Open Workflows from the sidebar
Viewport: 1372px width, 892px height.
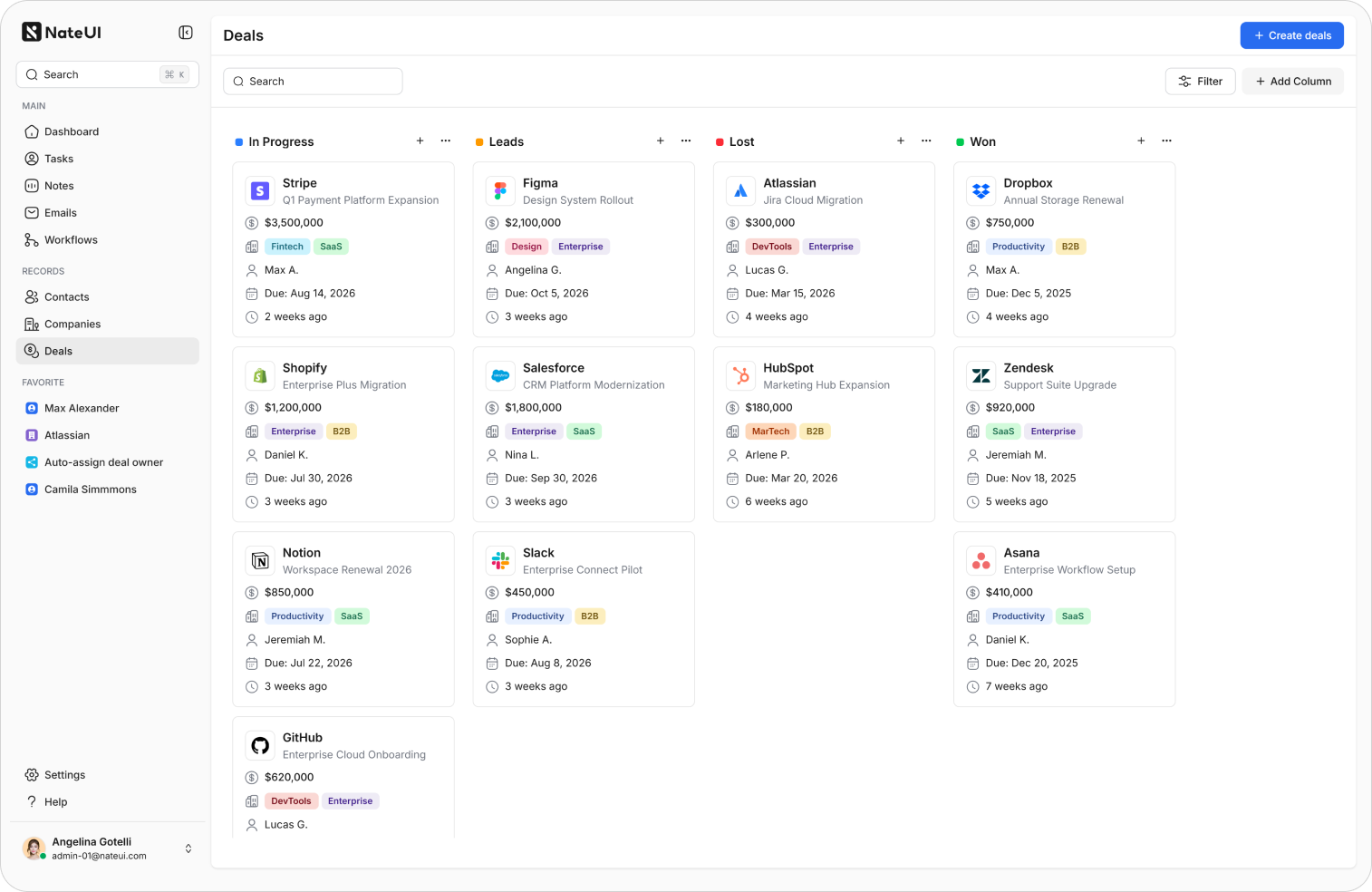[108, 240]
